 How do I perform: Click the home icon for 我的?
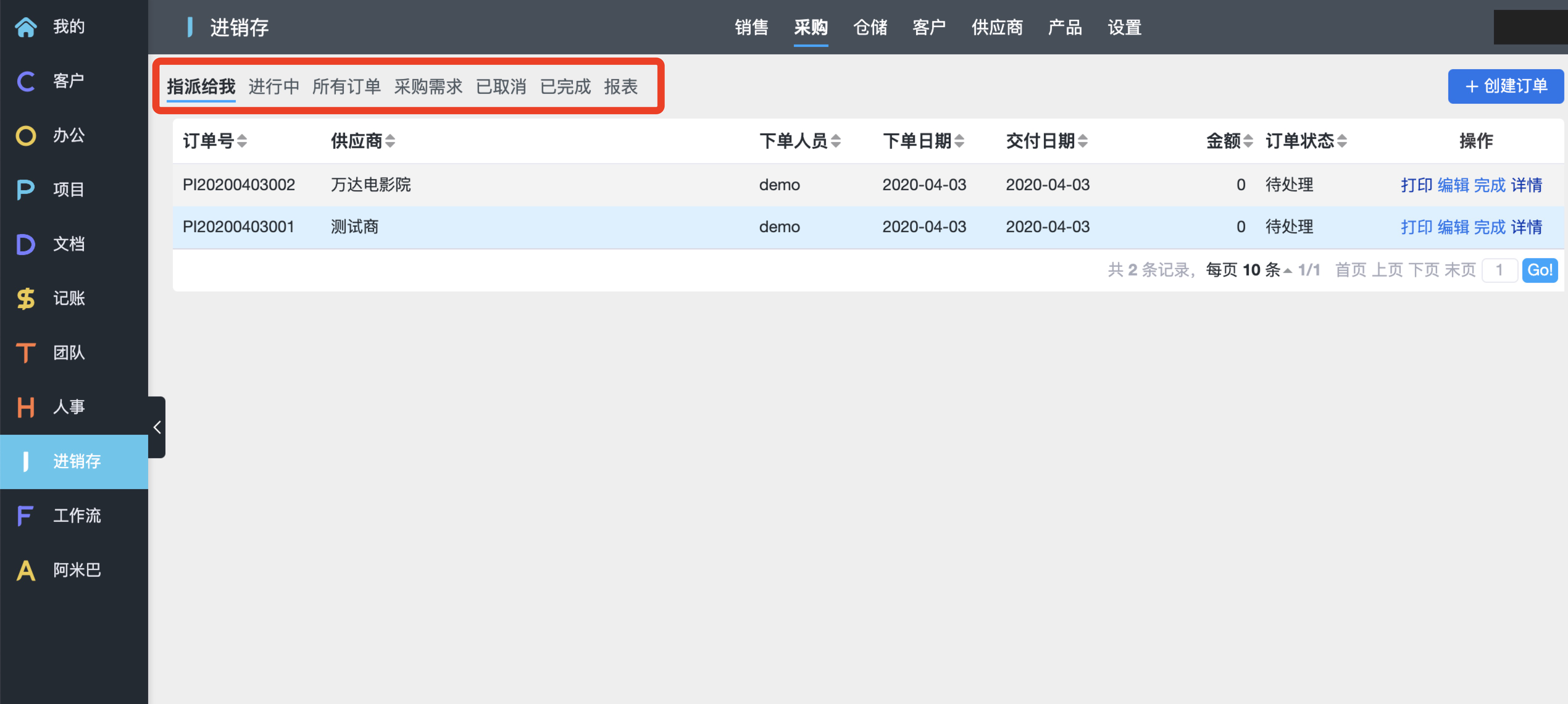pos(26,27)
